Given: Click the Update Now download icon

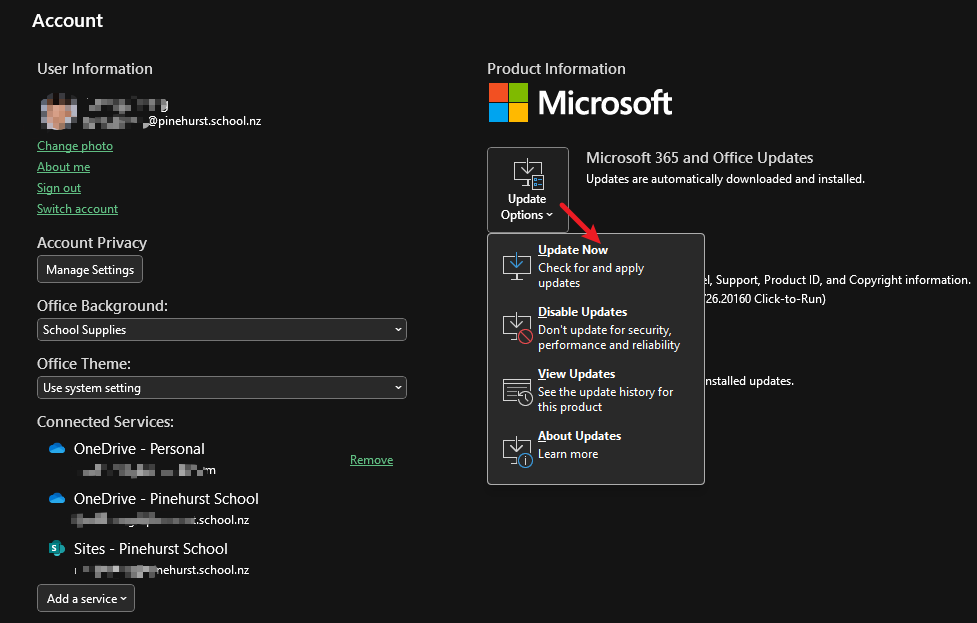Looking at the screenshot, I should click(x=517, y=267).
